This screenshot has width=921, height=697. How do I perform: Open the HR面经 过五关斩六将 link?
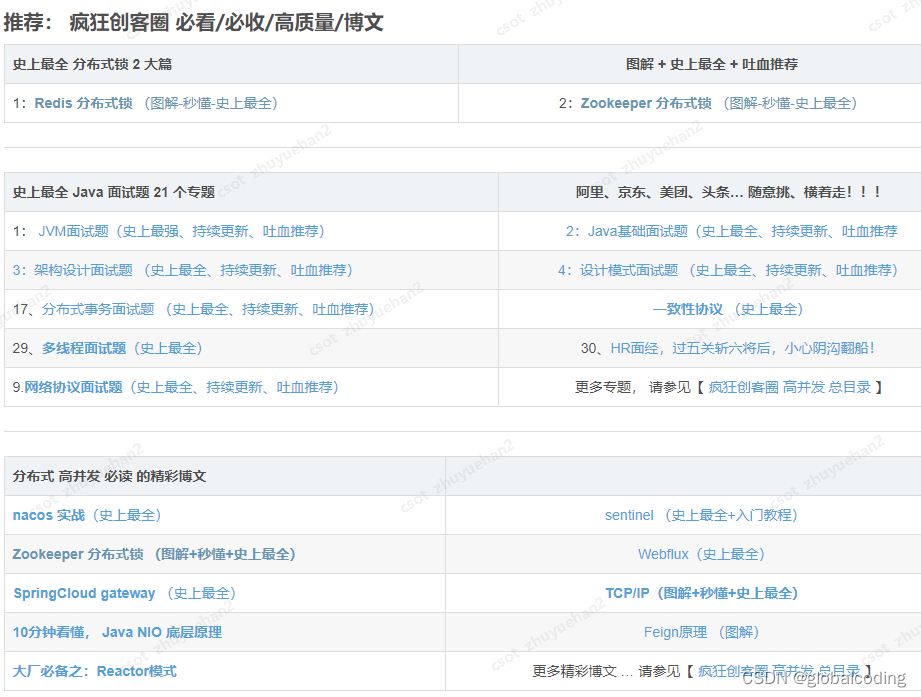[x=742, y=348]
